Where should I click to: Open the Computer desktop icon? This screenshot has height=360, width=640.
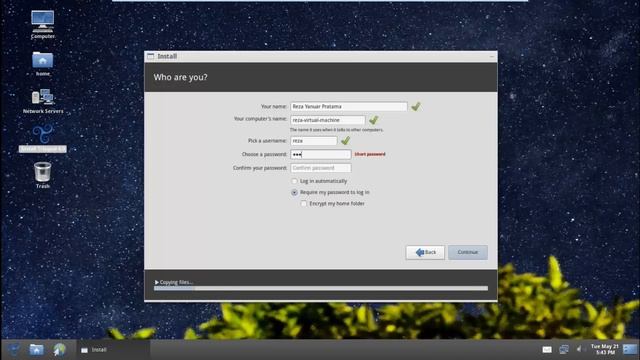[42, 24]
